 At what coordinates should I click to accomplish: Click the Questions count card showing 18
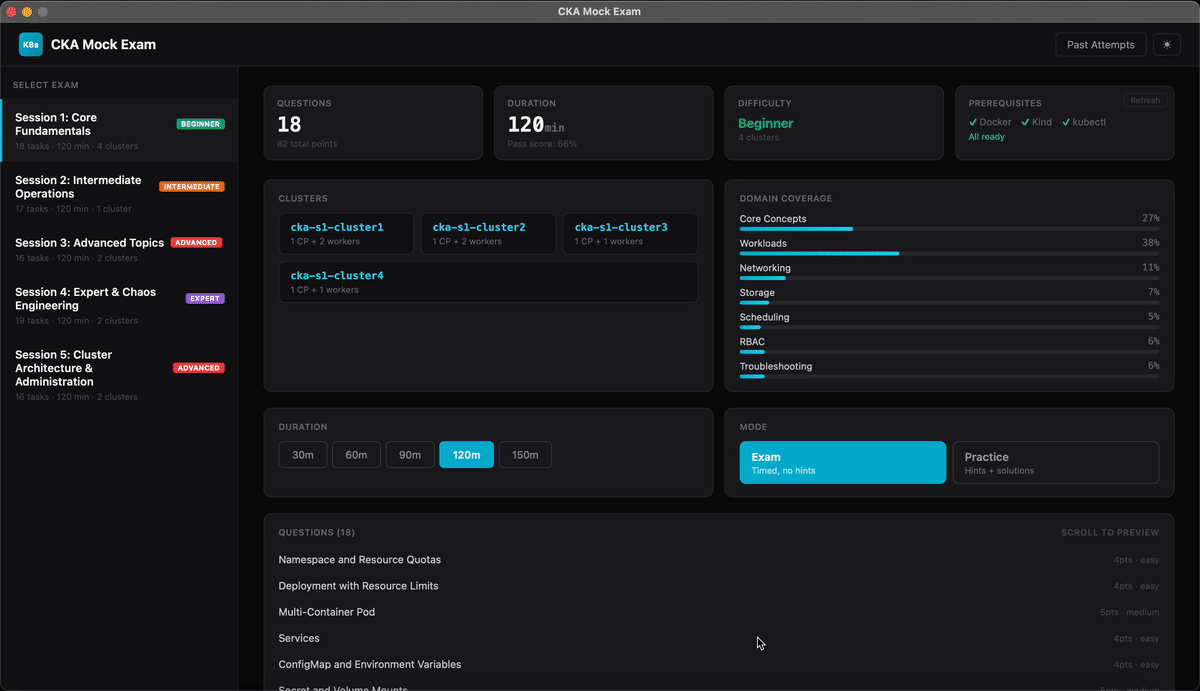tap(373, 123)
